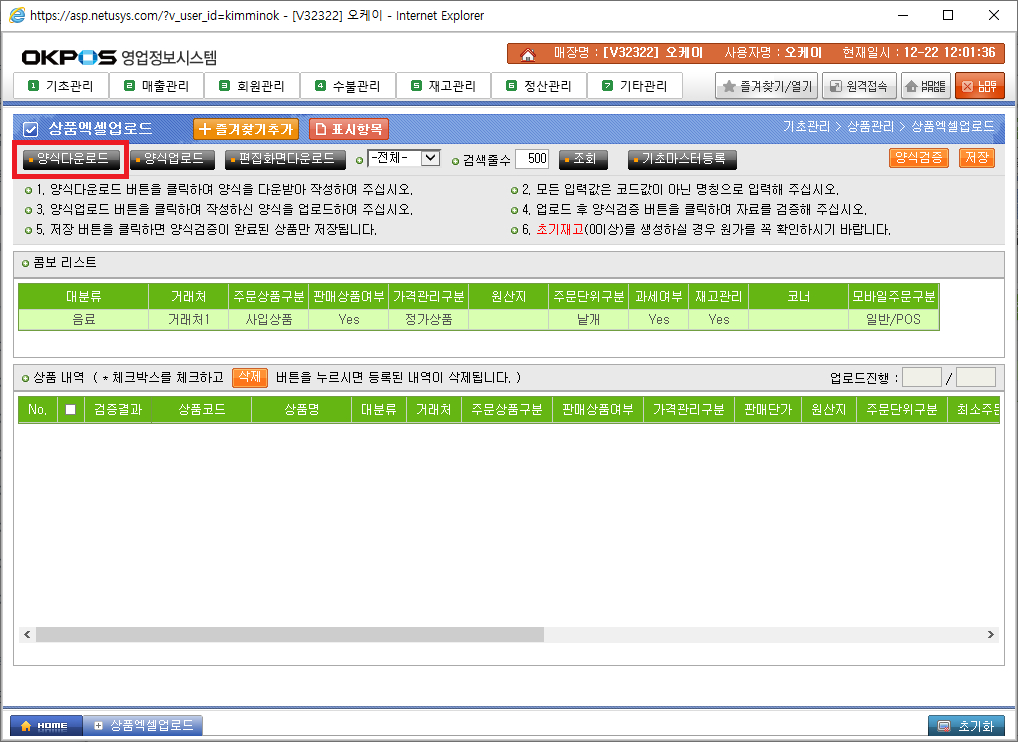Screen dimensions: 1018x742
Task: Open the 표시항목 display items button
Action: [349, 129]
